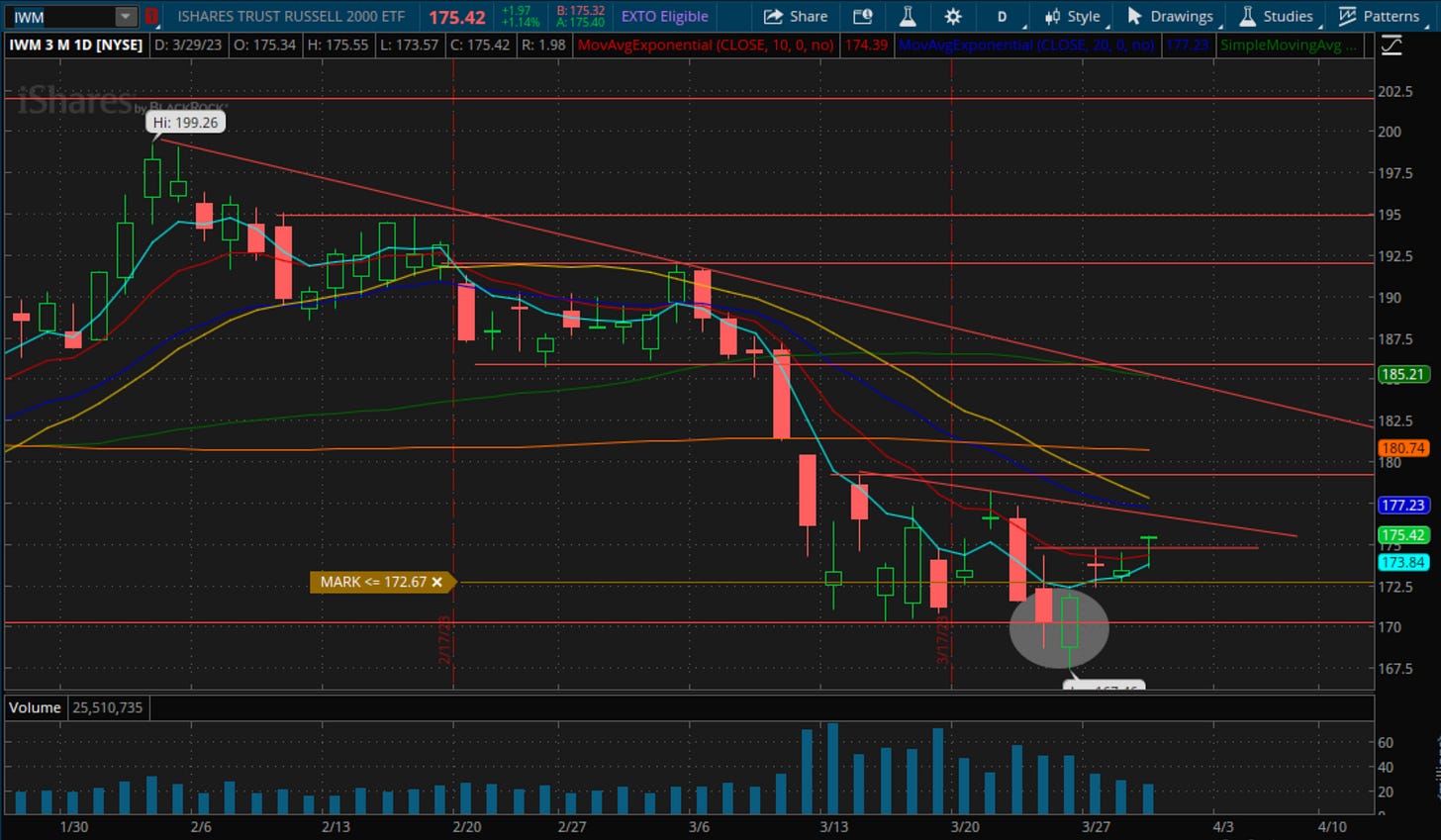
Task: Click the red symbol link clipboard icon
Action: coord(151,17)
